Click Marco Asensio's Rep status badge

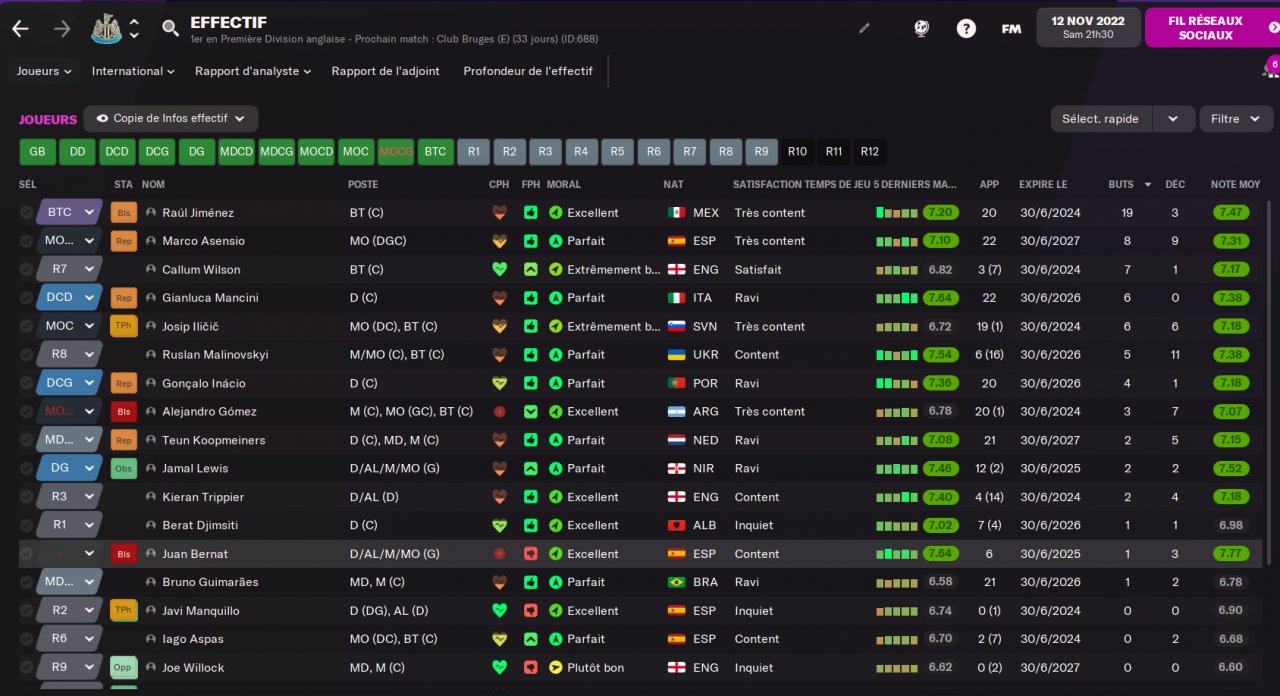(x=123, y=241)
